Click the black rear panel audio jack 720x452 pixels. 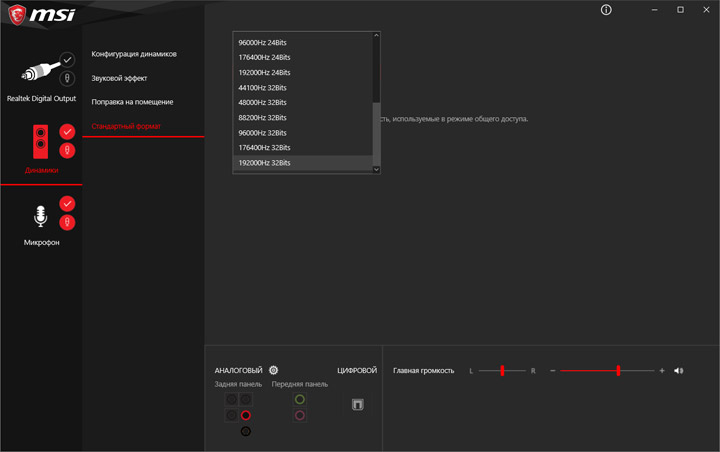point(246,431)
